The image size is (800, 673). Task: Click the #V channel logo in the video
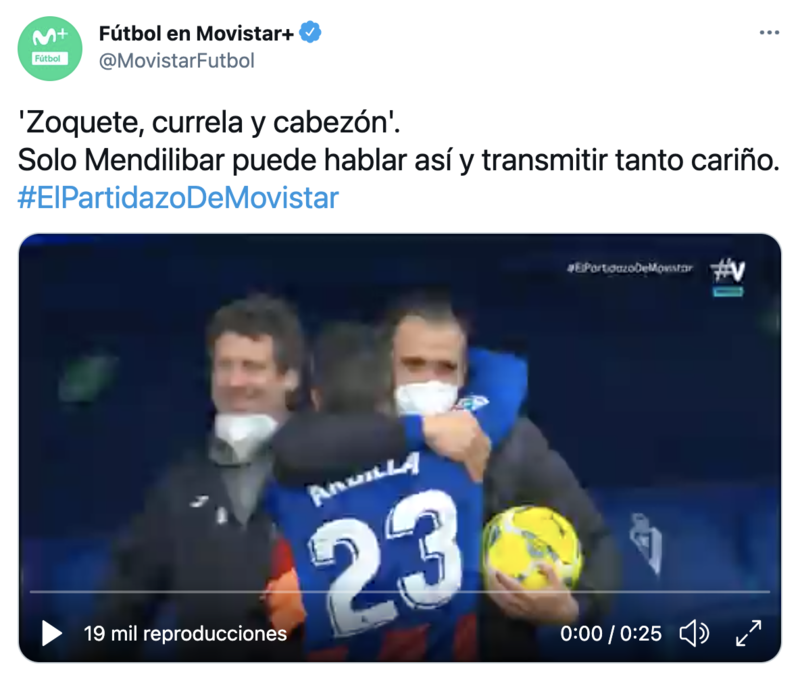click(728, 277)
